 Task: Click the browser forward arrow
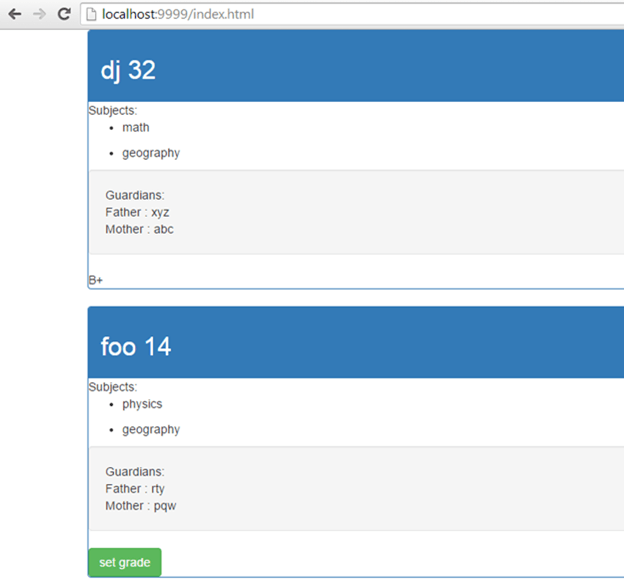click(x=39, y=14)
